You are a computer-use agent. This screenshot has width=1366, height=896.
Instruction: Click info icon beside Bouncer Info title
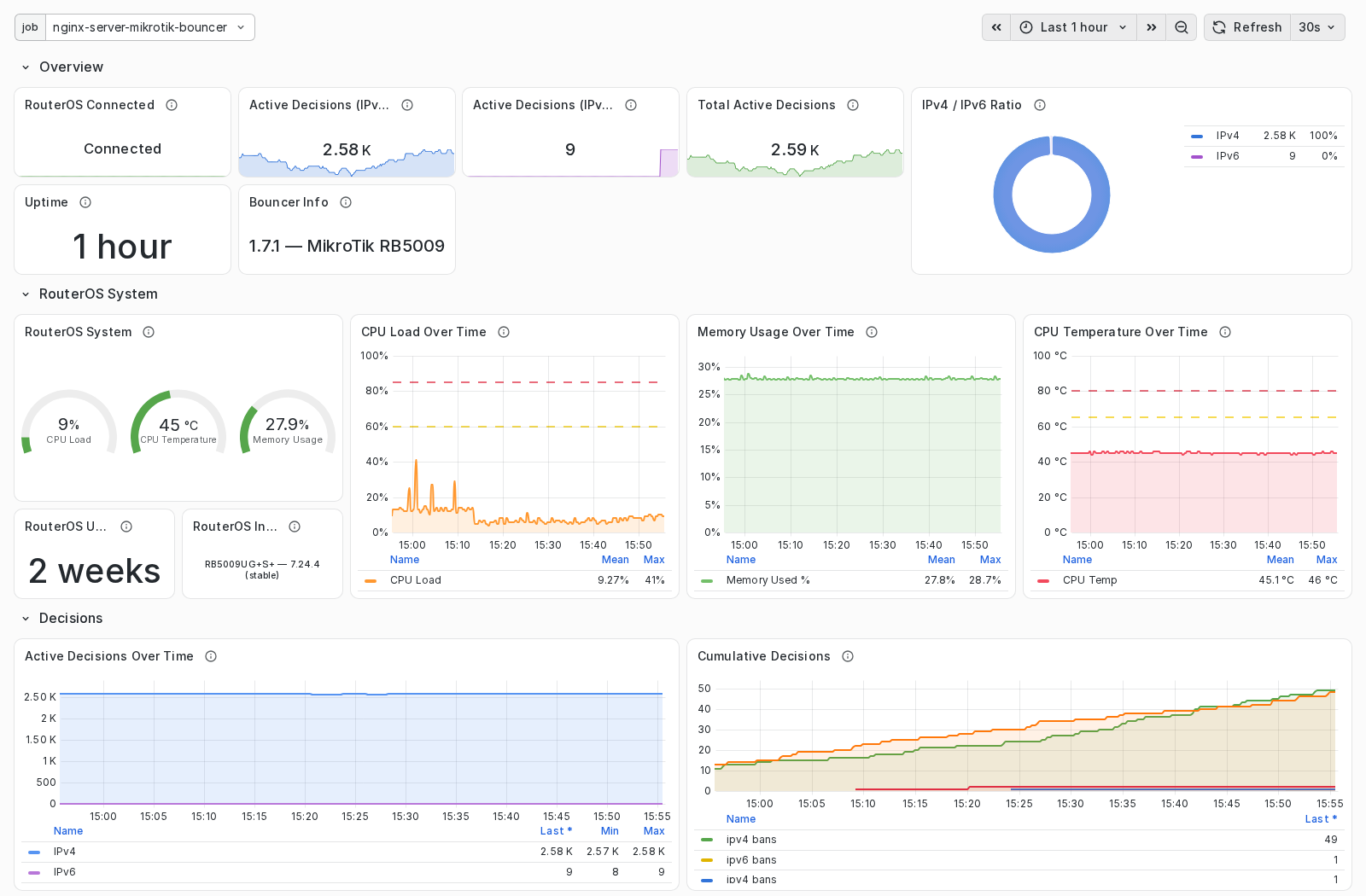coord(346,202)
